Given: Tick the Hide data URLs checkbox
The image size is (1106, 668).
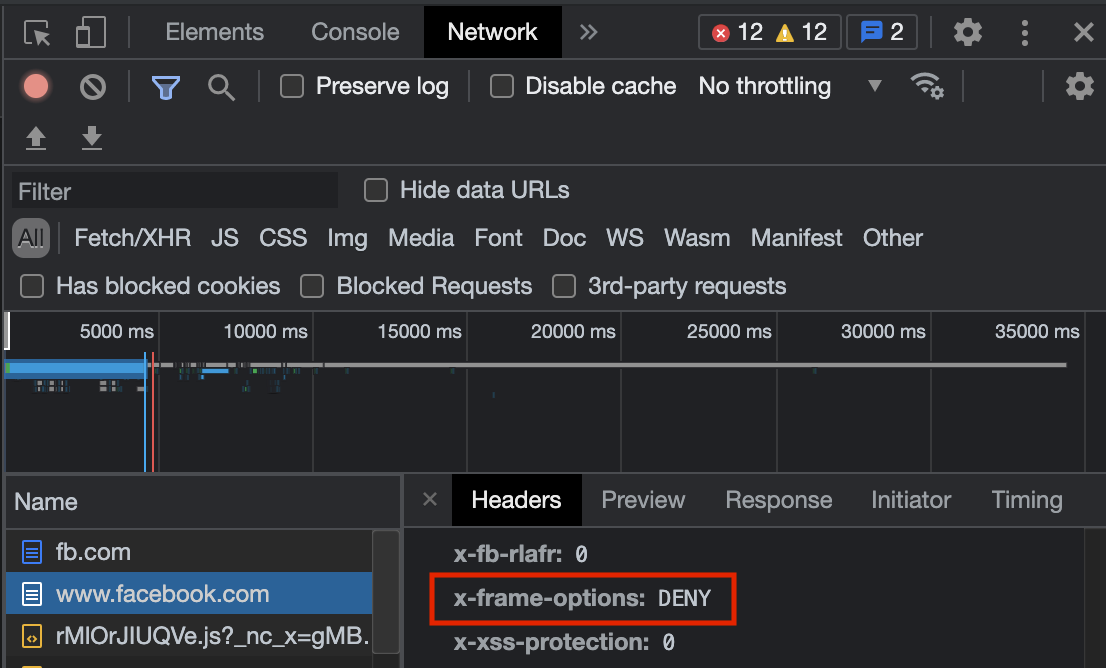Looking at the screenshot, I should [376, 190].
